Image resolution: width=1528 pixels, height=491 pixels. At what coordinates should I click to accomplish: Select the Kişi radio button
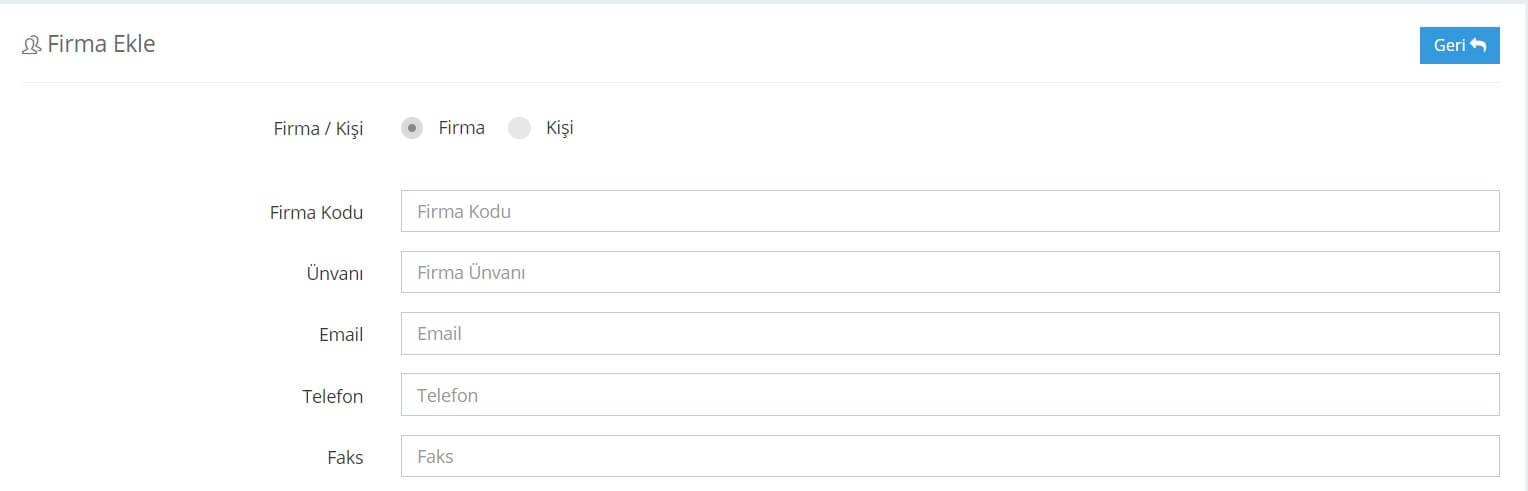coord(519,128)
